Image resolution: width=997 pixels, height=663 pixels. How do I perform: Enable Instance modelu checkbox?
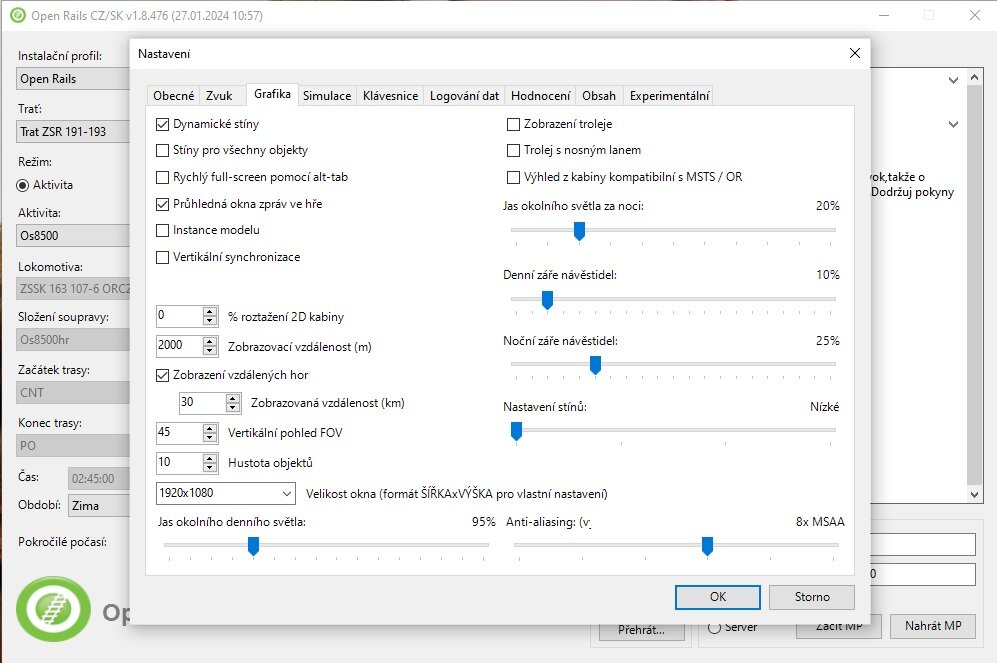click(162, 230)
